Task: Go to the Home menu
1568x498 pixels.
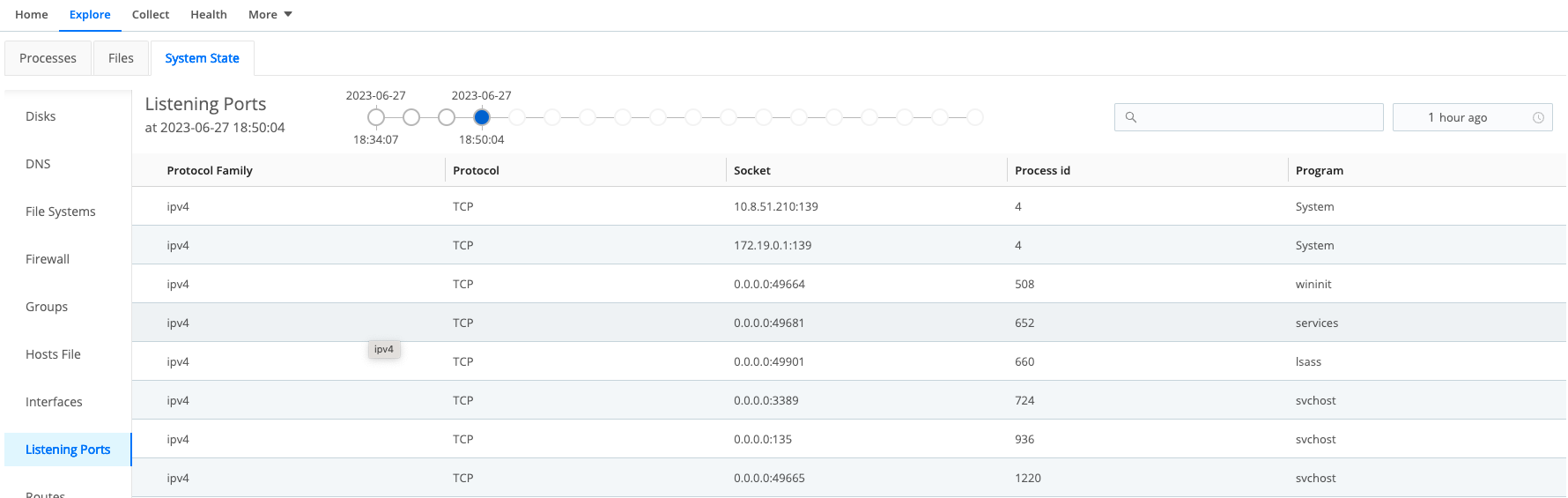Action: [x=32, y=14]
